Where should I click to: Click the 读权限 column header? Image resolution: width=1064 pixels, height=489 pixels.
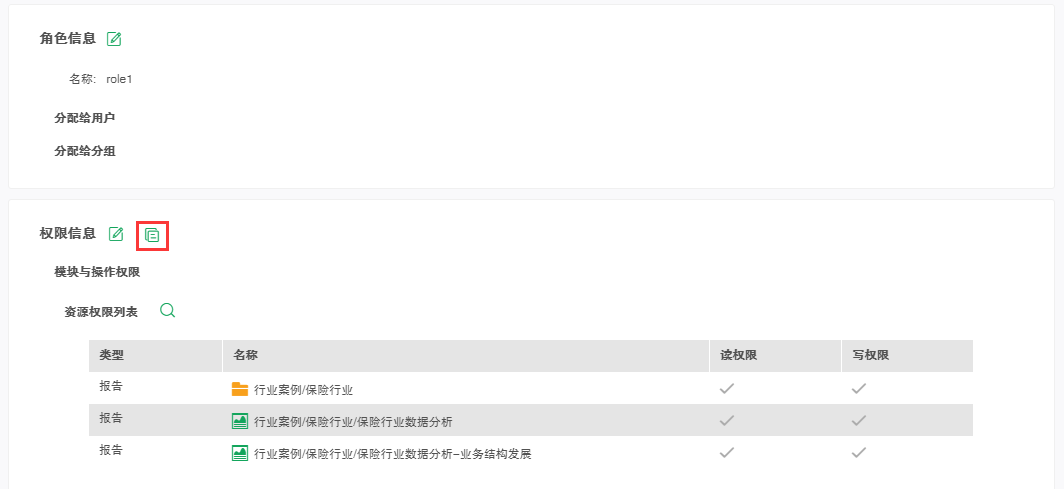(x=738, y=355)
